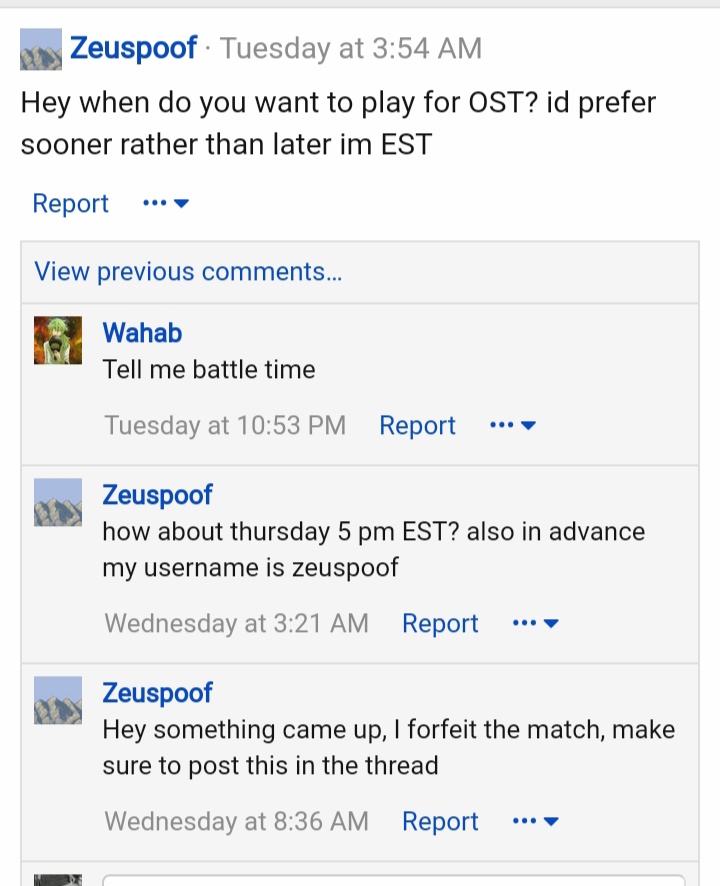Open Zeuspoof's name on the thursday comment
This screenshot has height=886, width=720.
(157, 496)
